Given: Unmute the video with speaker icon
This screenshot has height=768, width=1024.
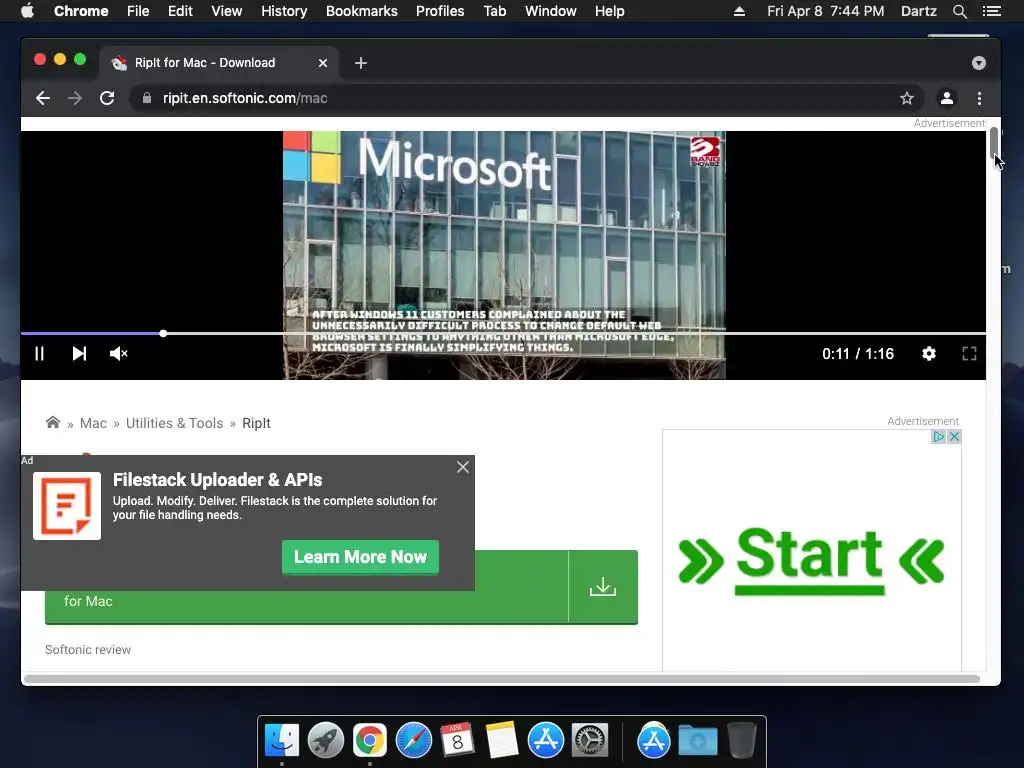Looking at the screenshot, I should (x=118, y=353).
